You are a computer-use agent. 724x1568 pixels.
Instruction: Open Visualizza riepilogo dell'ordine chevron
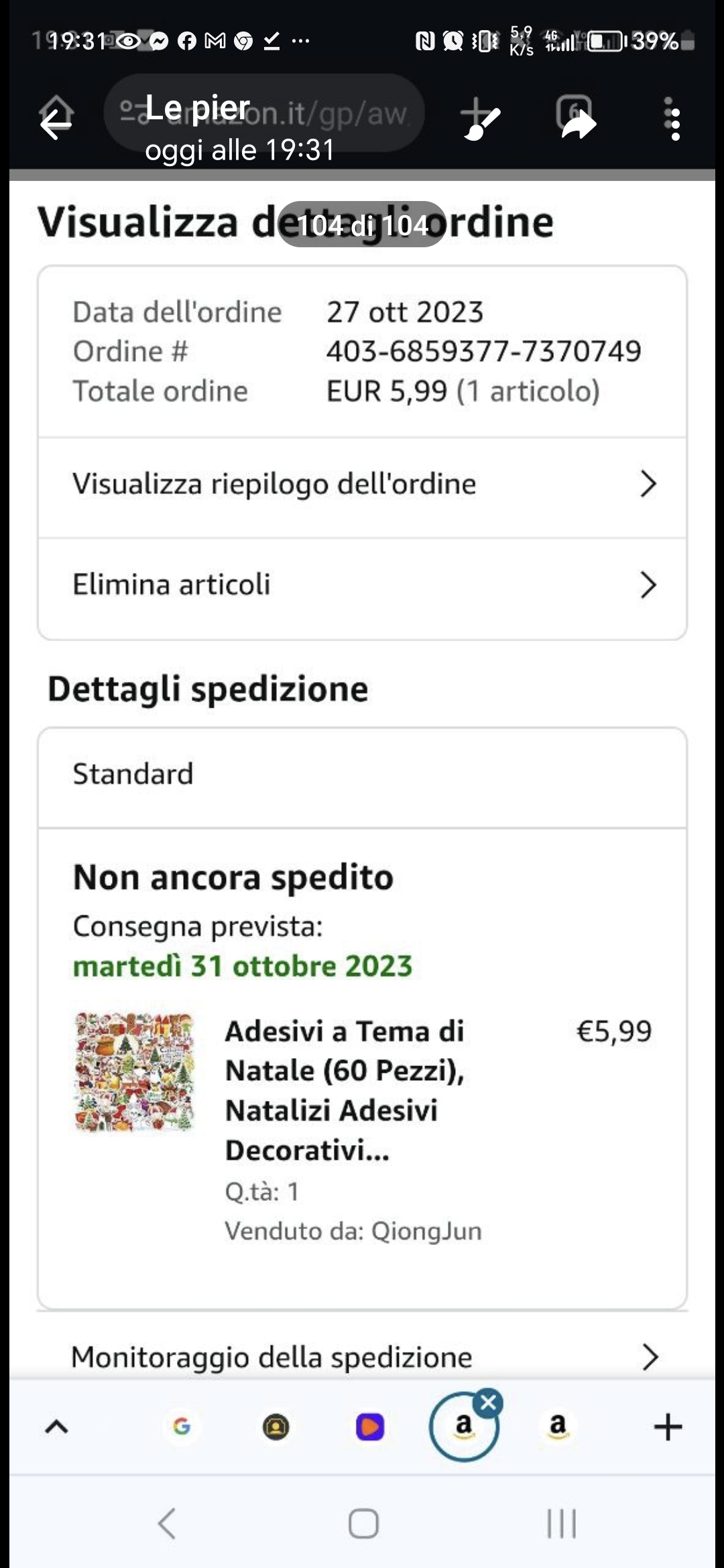(648, 484)
